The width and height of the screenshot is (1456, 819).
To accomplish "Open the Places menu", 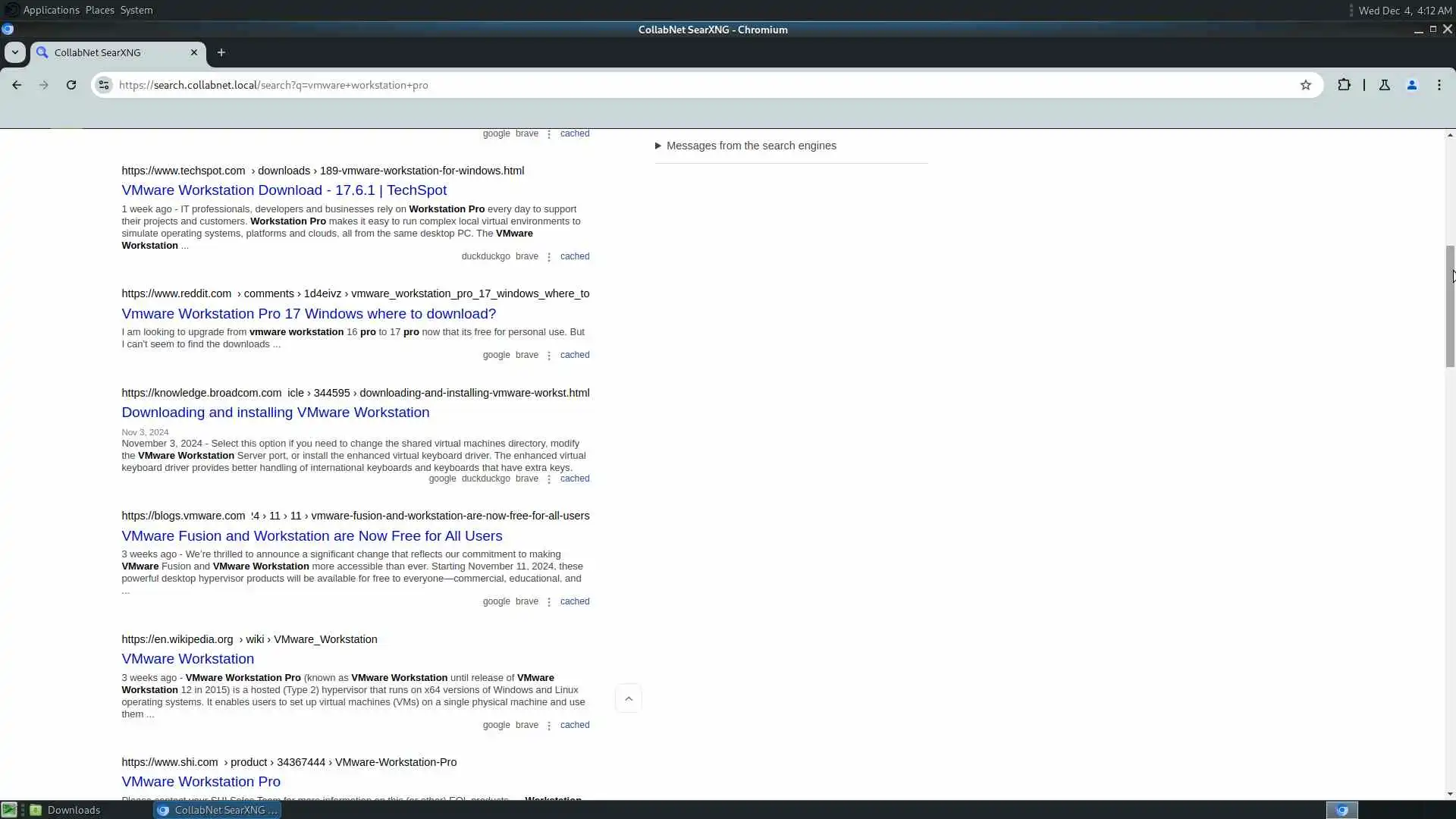I will (99, 10).
